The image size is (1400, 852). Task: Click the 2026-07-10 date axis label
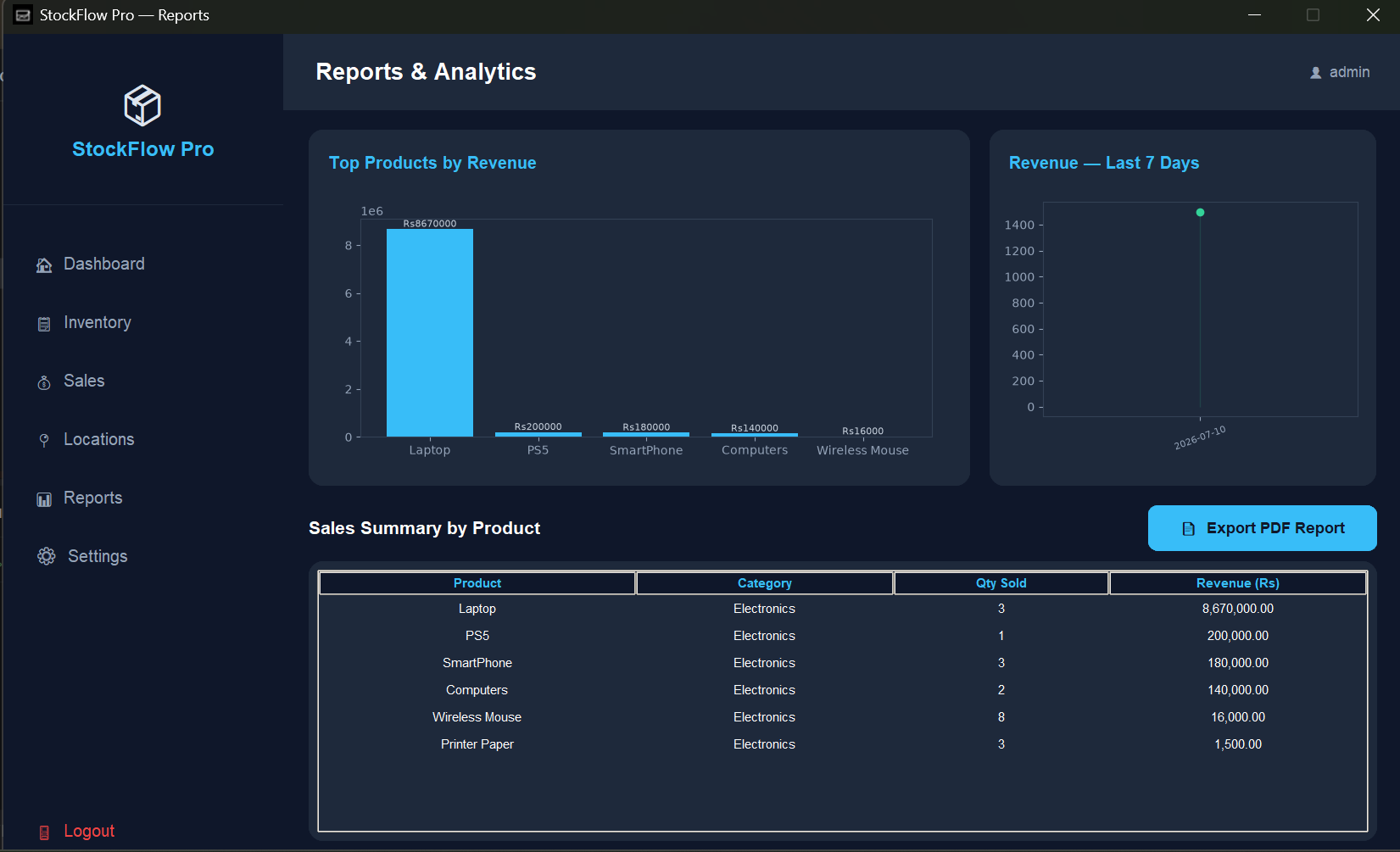(x=1200, y=437)
